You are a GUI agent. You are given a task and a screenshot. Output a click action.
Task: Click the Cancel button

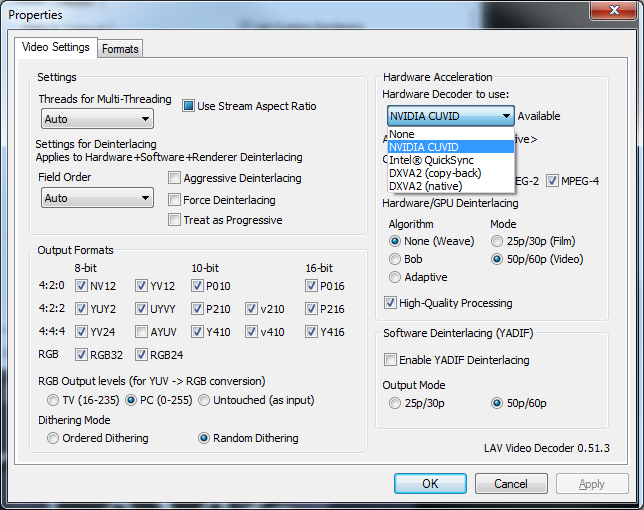(511, 484)
